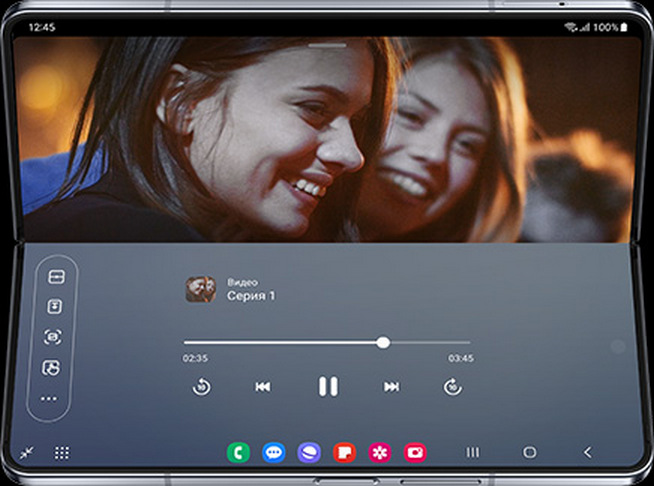The width and height of the screenshot is (654, 486).
Task: Rewind 10 seconds
Action: point(201,387)
